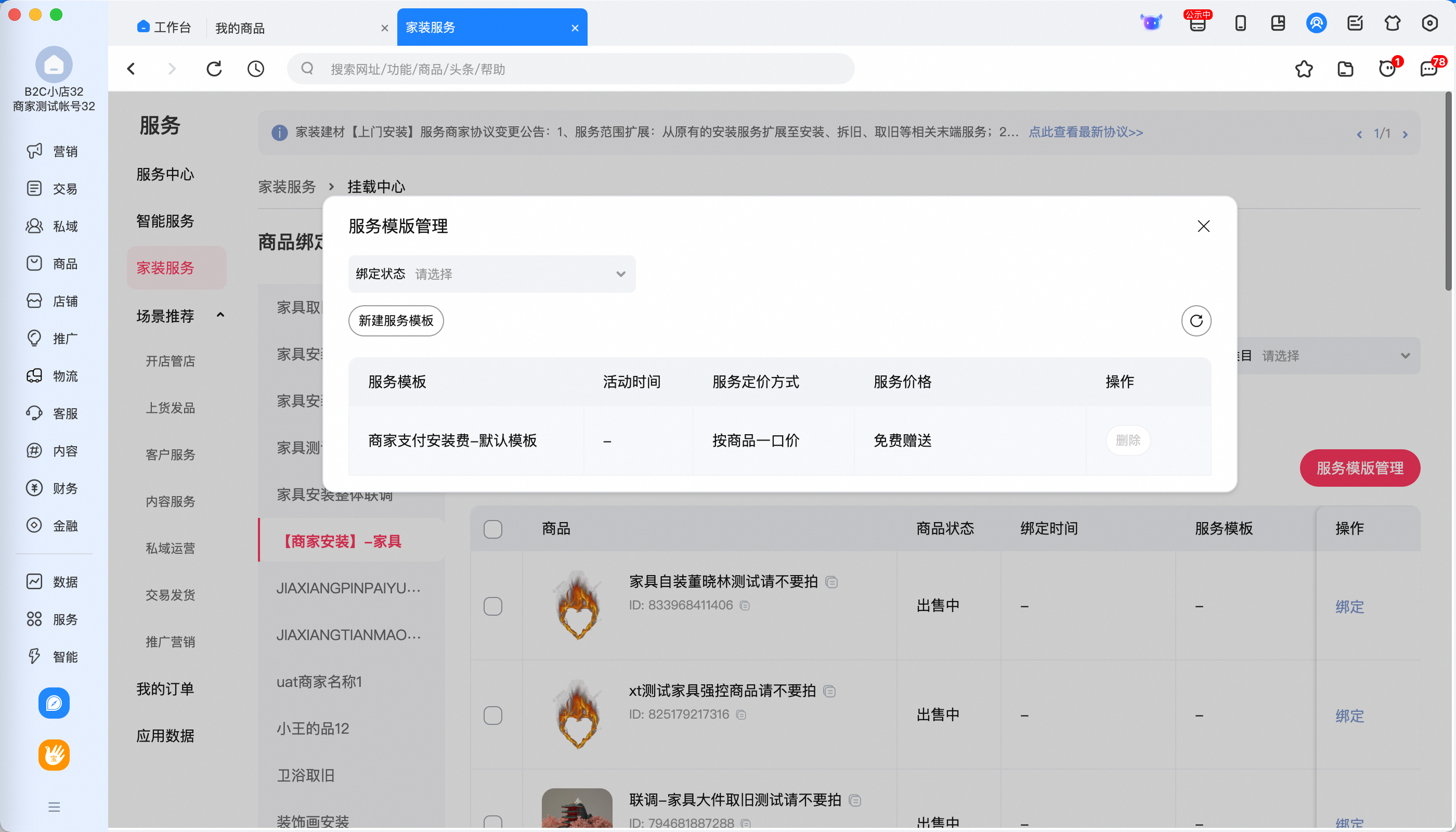Screen dimensions: 1456x832
Task: Open 营销 in the left sidebar
Action: 53,151
